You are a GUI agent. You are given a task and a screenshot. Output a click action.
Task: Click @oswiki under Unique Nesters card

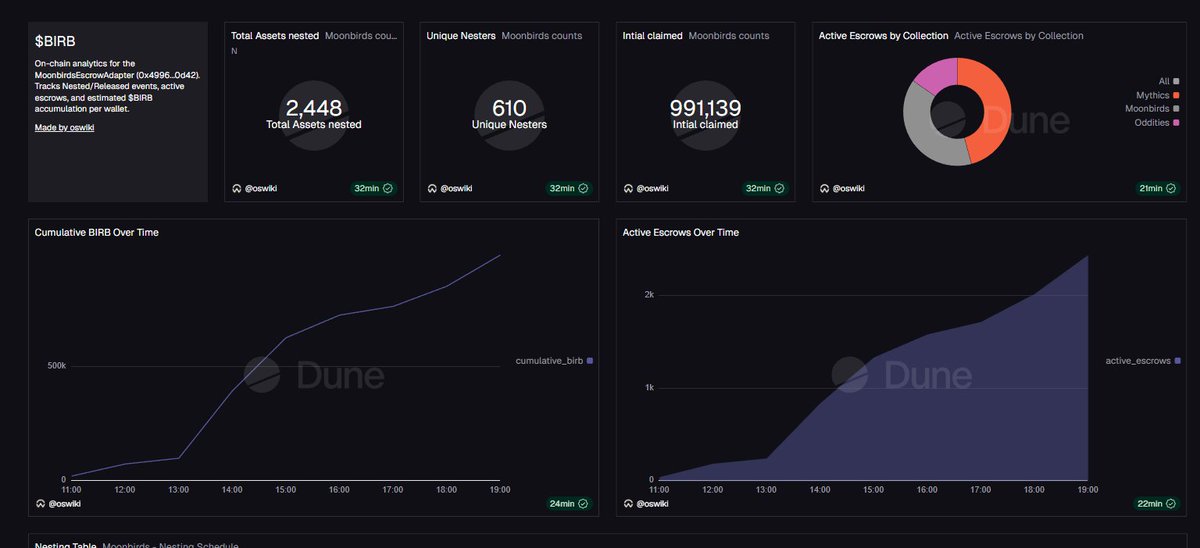tap(456, 188)
